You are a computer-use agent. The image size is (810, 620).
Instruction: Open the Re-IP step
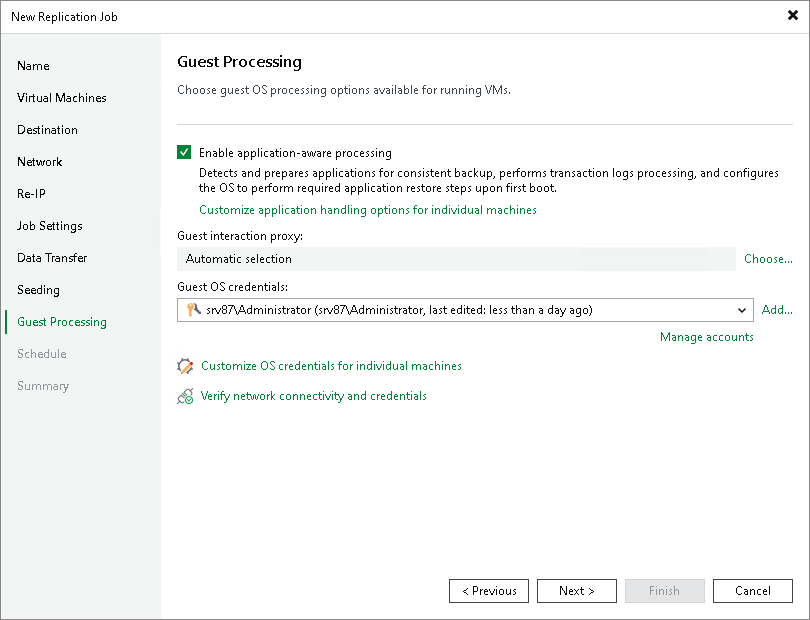click(x=31, y=194)
